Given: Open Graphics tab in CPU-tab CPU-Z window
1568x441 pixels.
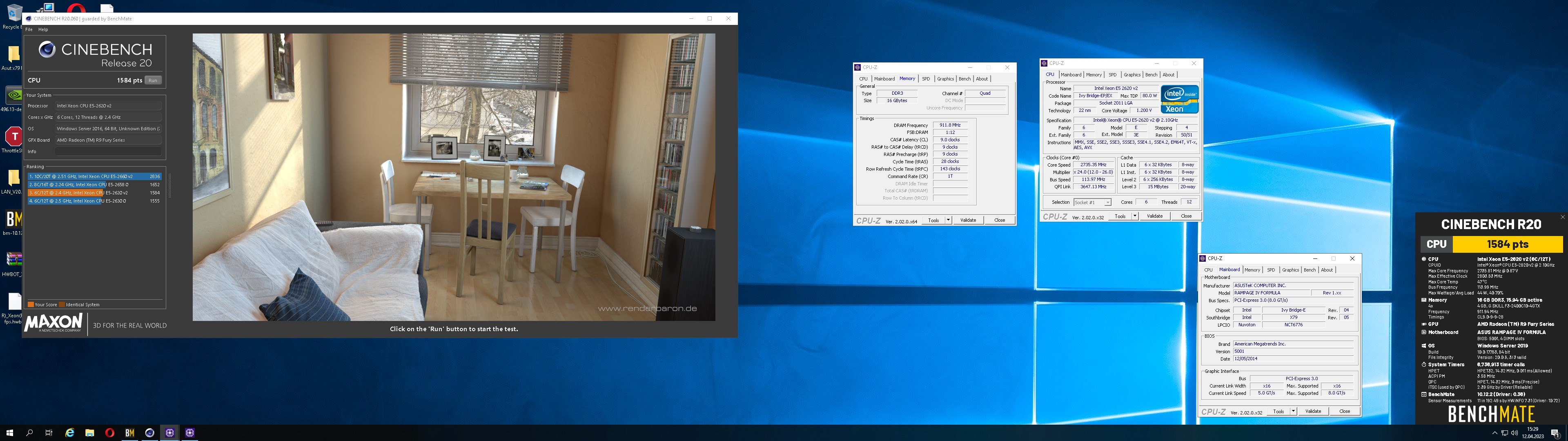Looking at the screenshot, I should tap(1132, 75).
